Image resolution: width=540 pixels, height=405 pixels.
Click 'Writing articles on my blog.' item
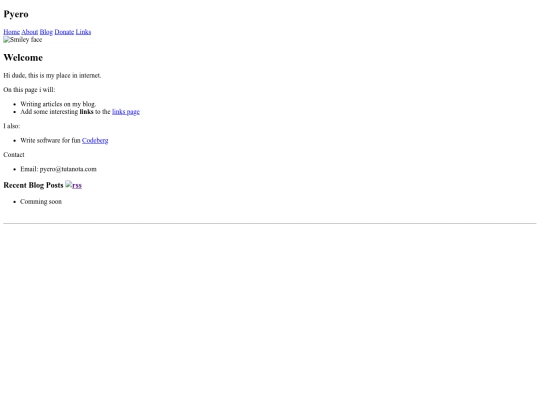click(x=58, y=104)
